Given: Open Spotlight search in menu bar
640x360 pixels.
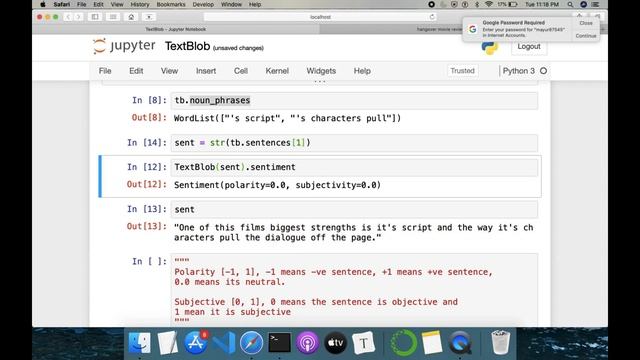Looking at the screenshot, I should [x=570, y=4].
